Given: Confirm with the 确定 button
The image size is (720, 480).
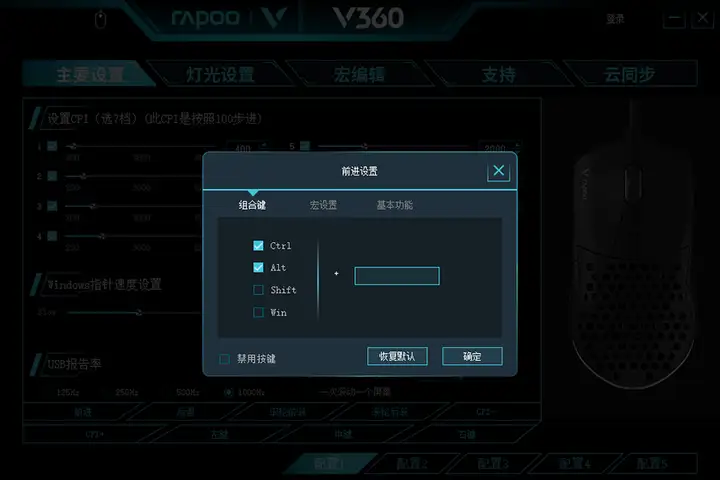Looking at the screenshot, I should click(x=472, y=356).
